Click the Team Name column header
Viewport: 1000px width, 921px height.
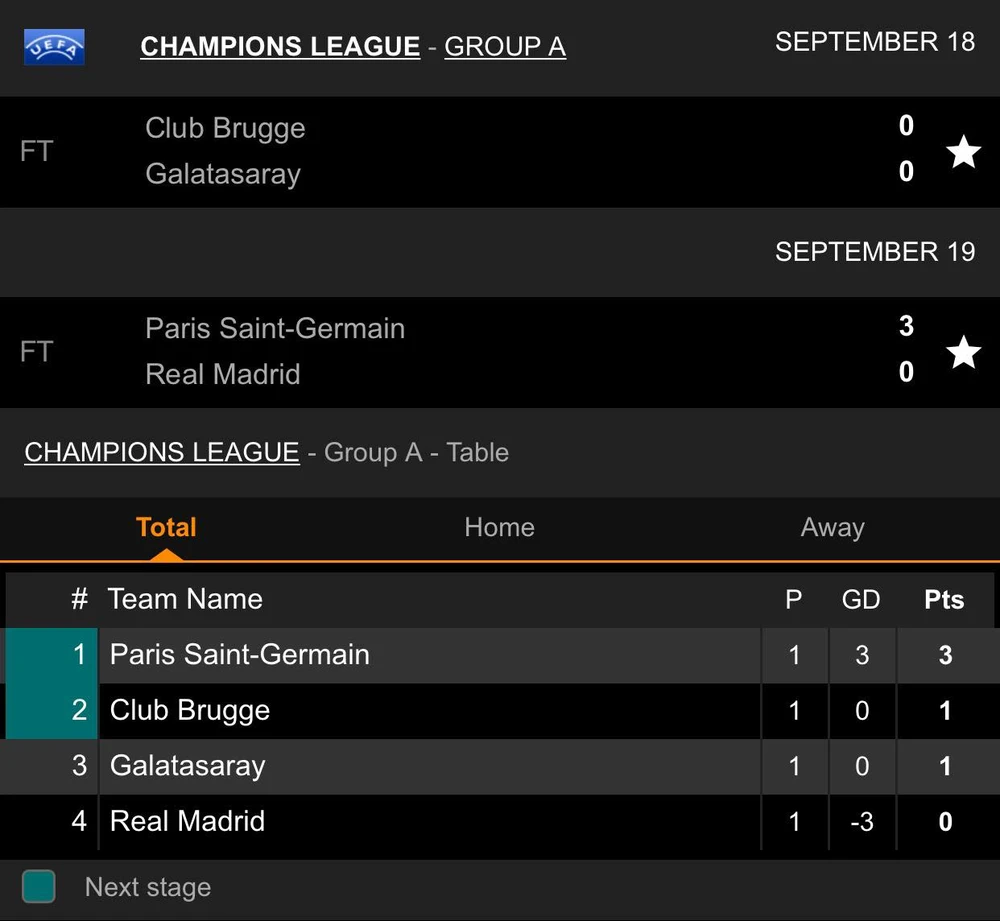click(x=185, y=599)
